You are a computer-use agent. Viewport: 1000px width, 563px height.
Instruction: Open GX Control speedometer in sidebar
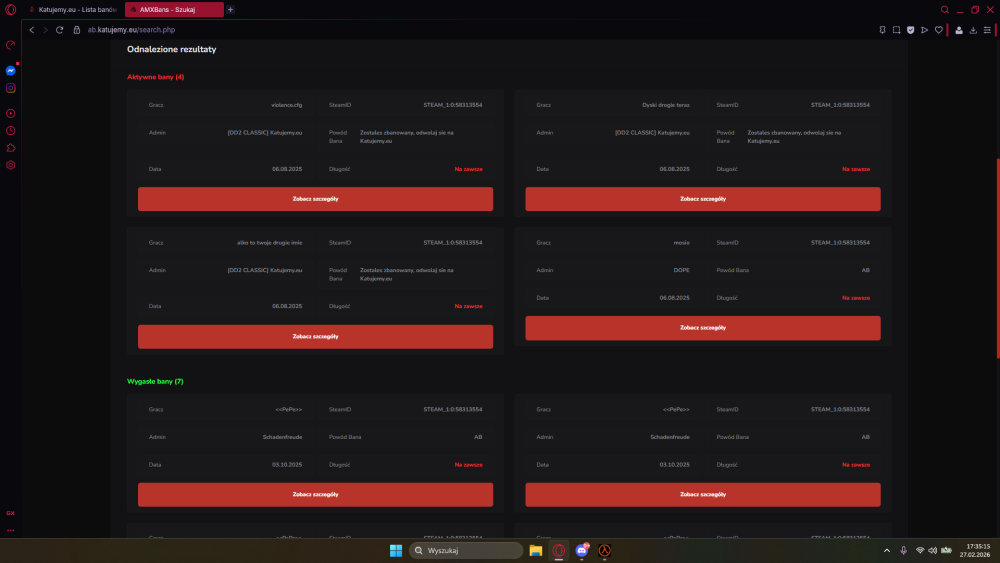(x=11, y=45)
